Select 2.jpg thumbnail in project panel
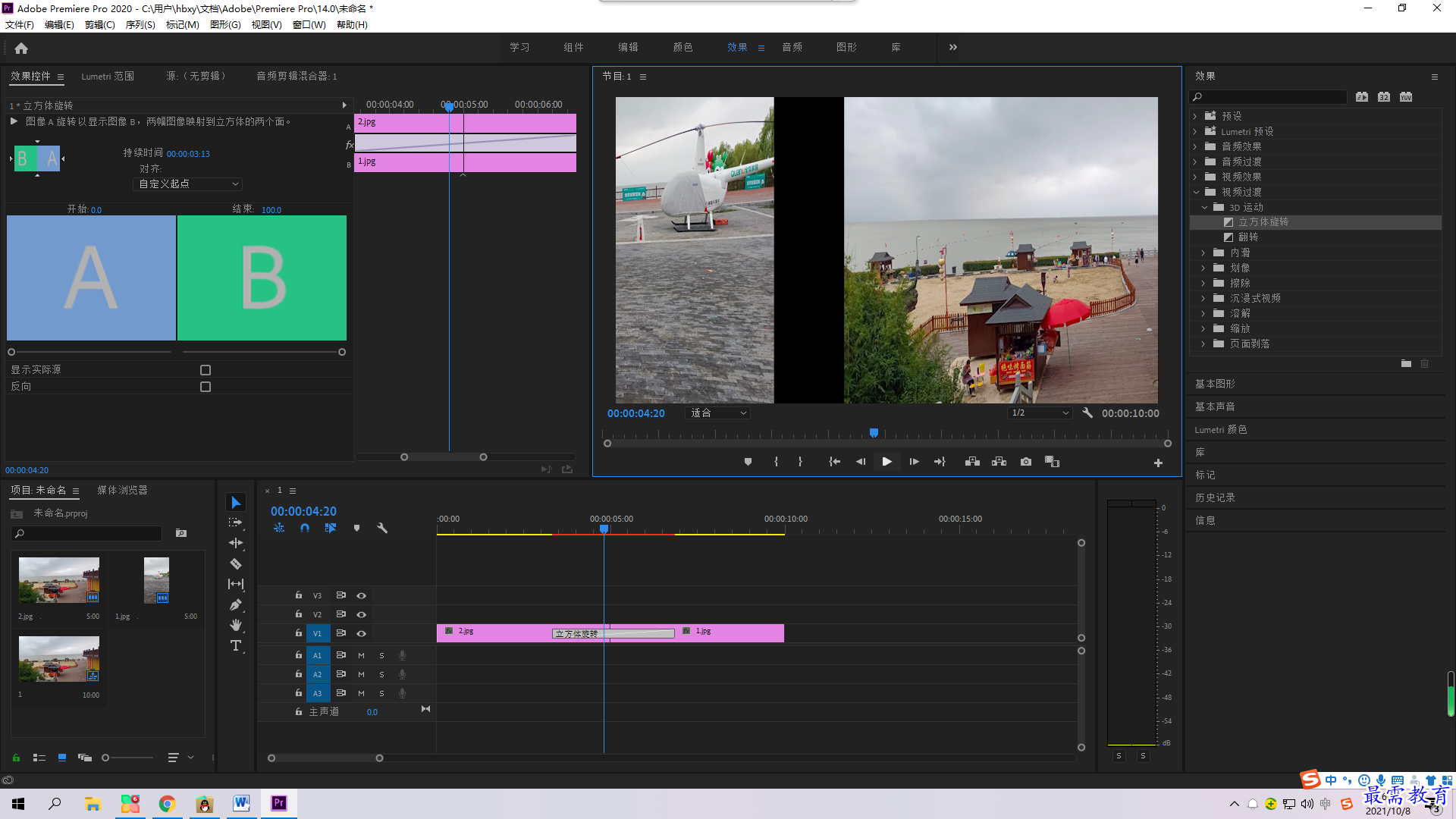The image size is (1456, 819). [59, 581]
